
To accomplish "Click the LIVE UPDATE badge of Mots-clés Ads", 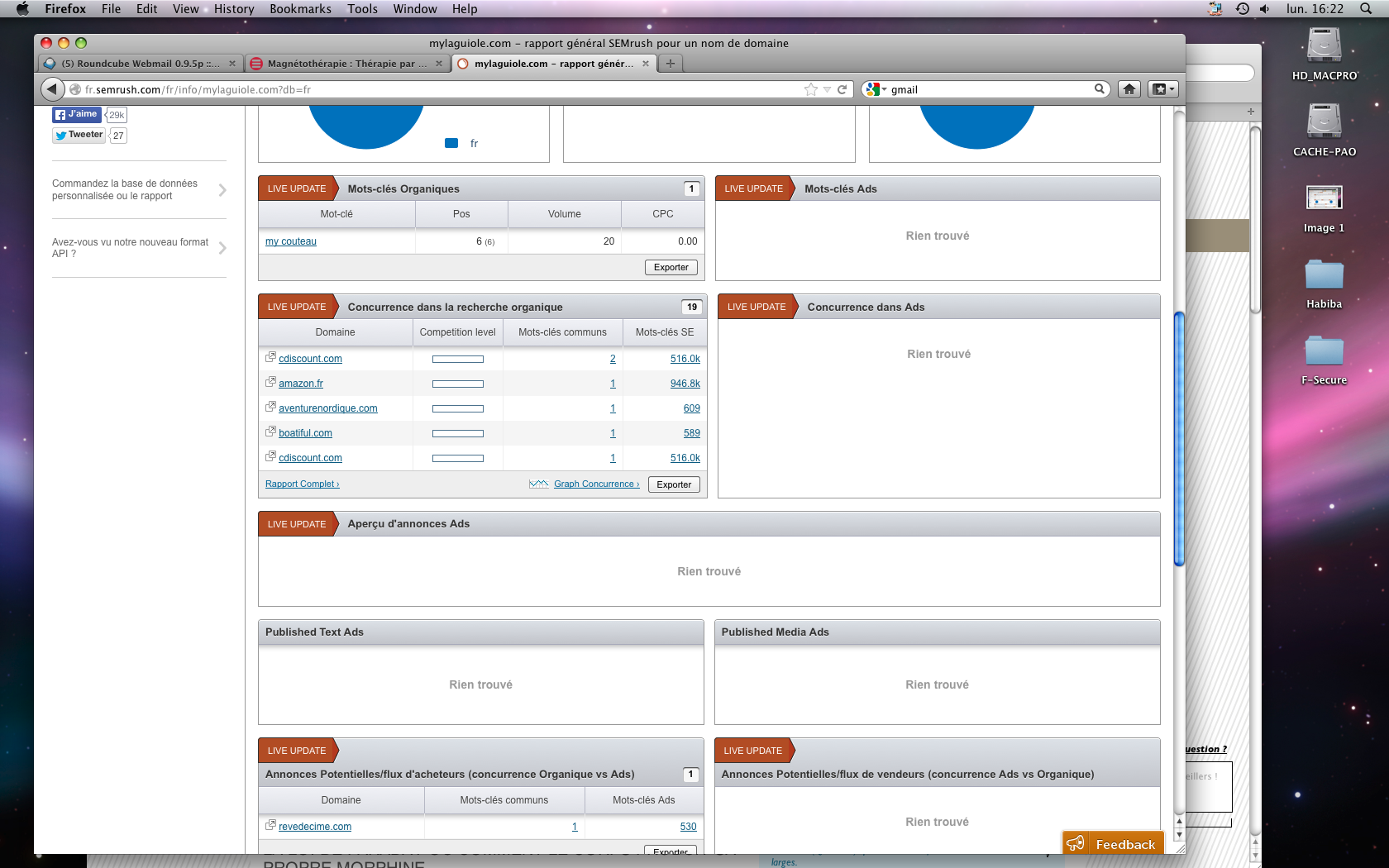I will click(x=753, y=188).
